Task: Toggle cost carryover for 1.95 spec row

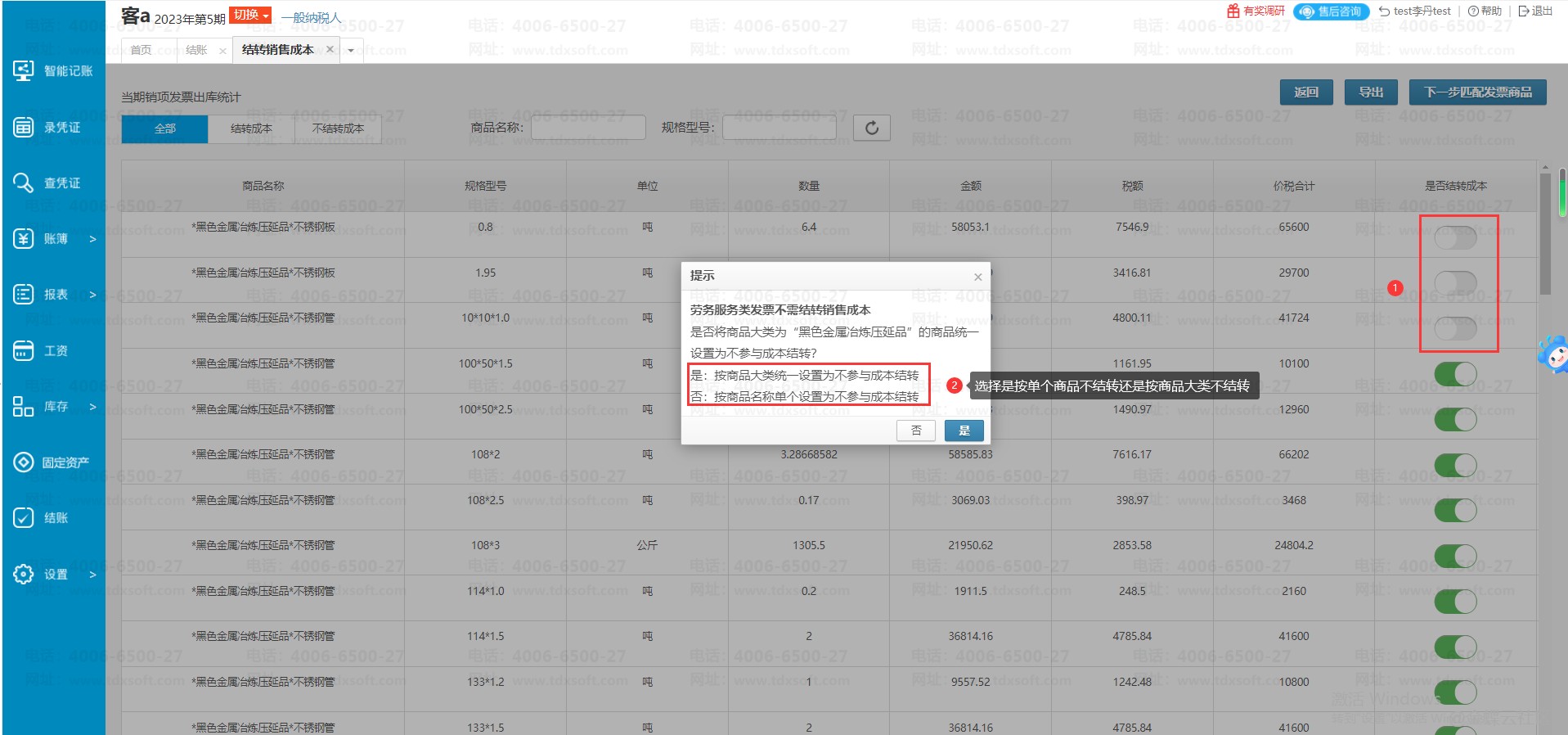Action: tap(1455, 283)
